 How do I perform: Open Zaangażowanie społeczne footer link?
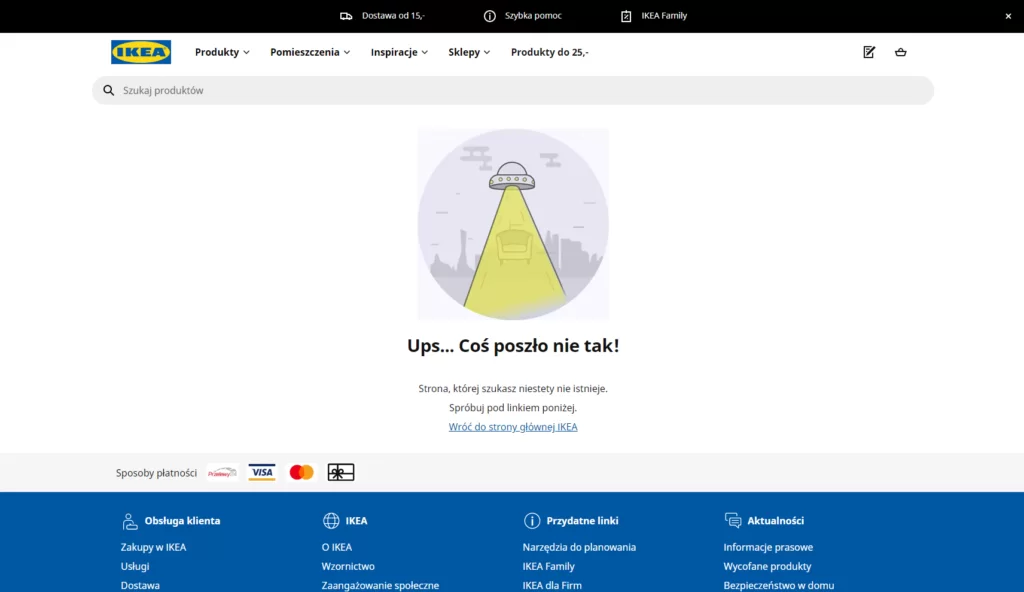(380, 585)
